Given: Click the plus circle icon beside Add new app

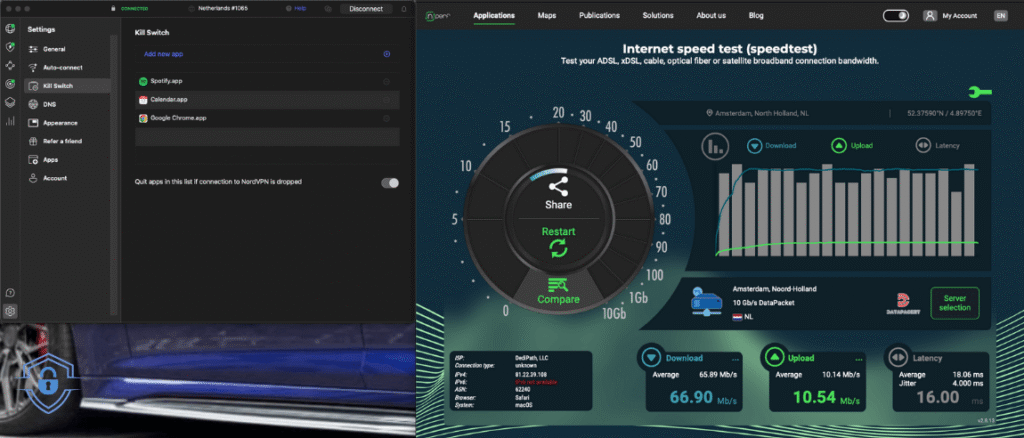Looking at the screenshot, I should click(x=387, y=54).
